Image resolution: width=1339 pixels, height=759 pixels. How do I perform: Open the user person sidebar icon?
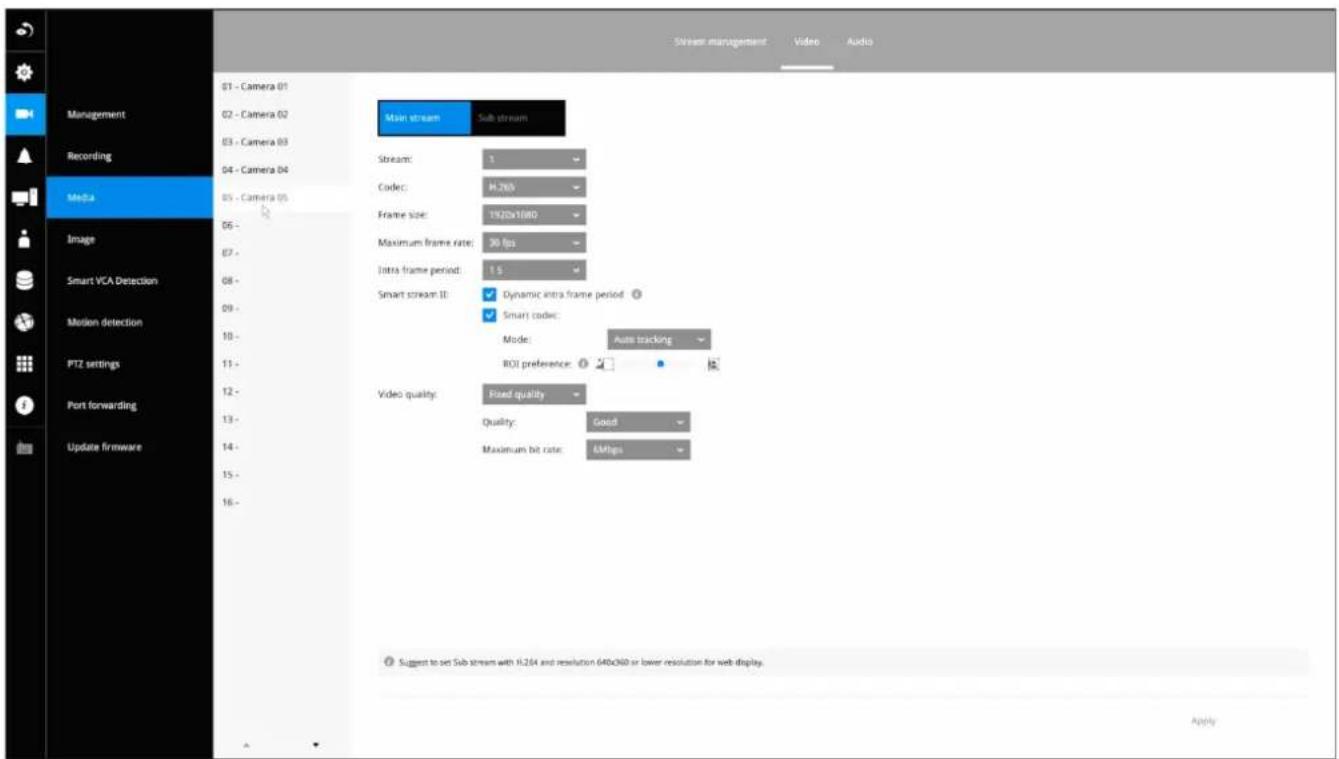24,240
